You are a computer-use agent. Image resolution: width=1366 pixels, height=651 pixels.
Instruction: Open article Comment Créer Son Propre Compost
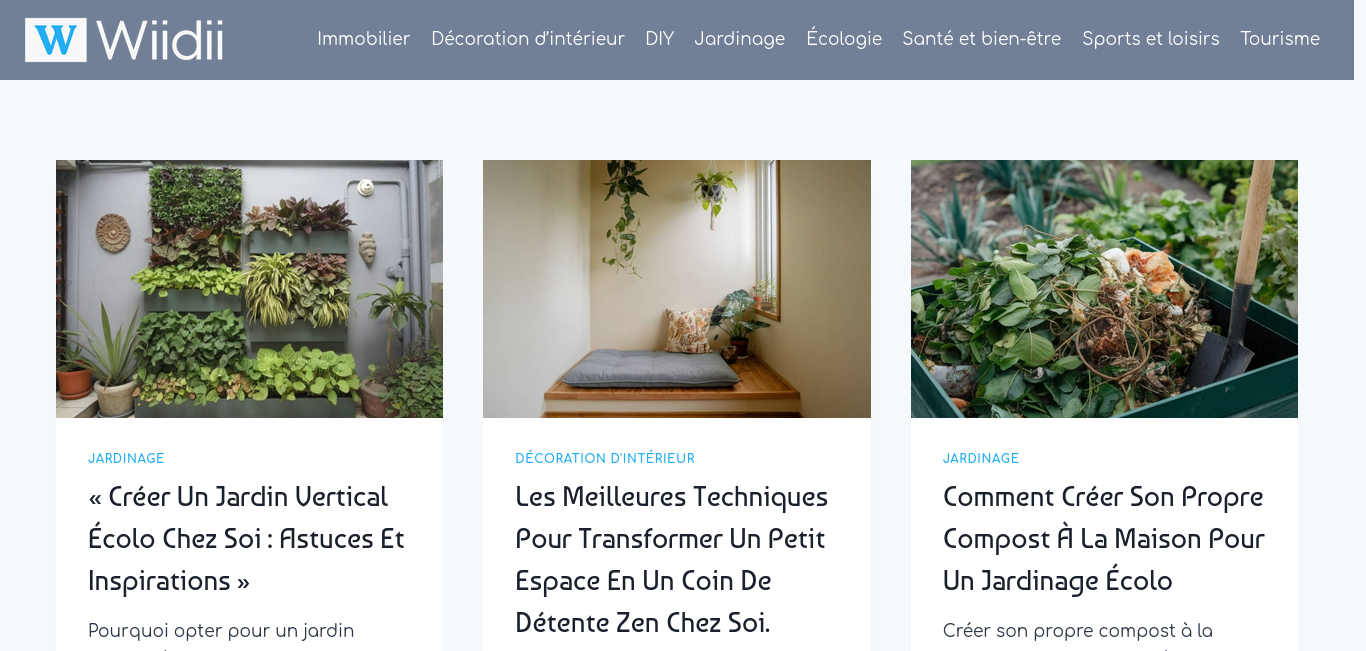point(1104,539)
